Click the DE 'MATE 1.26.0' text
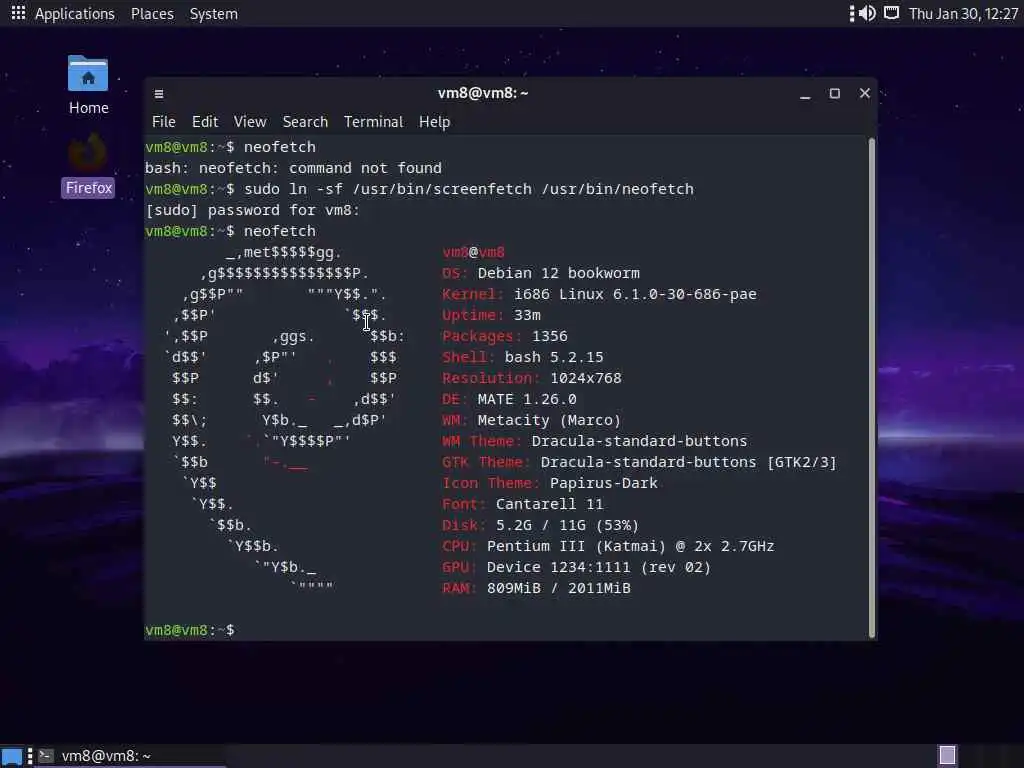 pyautogui.click(x=527, y=399)
